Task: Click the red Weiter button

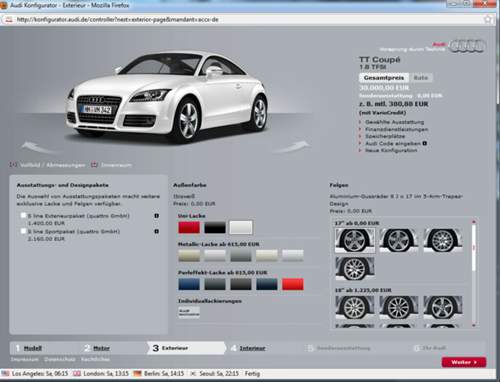Action: (464, 362)
